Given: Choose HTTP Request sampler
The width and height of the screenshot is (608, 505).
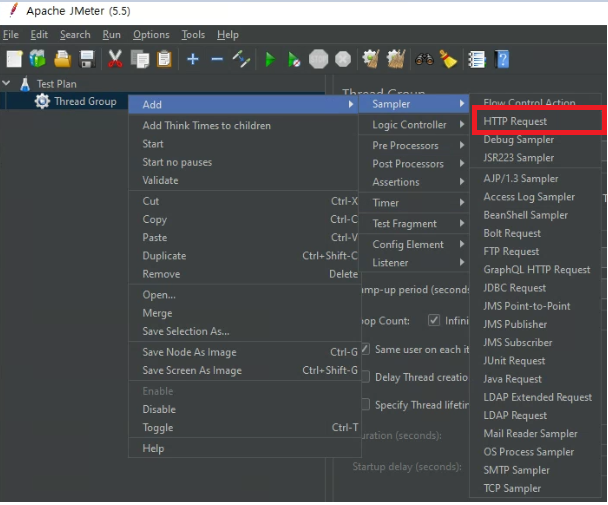Looking at the screenshot, I should click(537, 121).
